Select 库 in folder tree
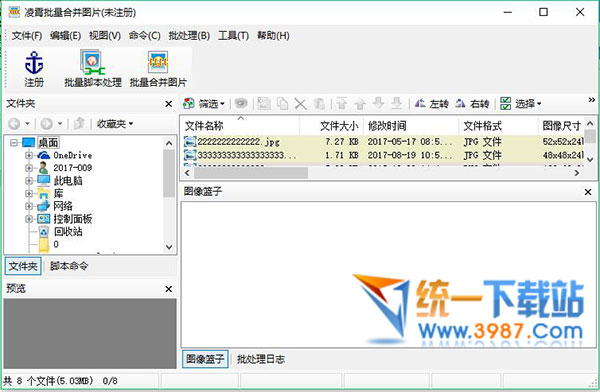Viewport: 600px width, 392px height. point(59,193)
